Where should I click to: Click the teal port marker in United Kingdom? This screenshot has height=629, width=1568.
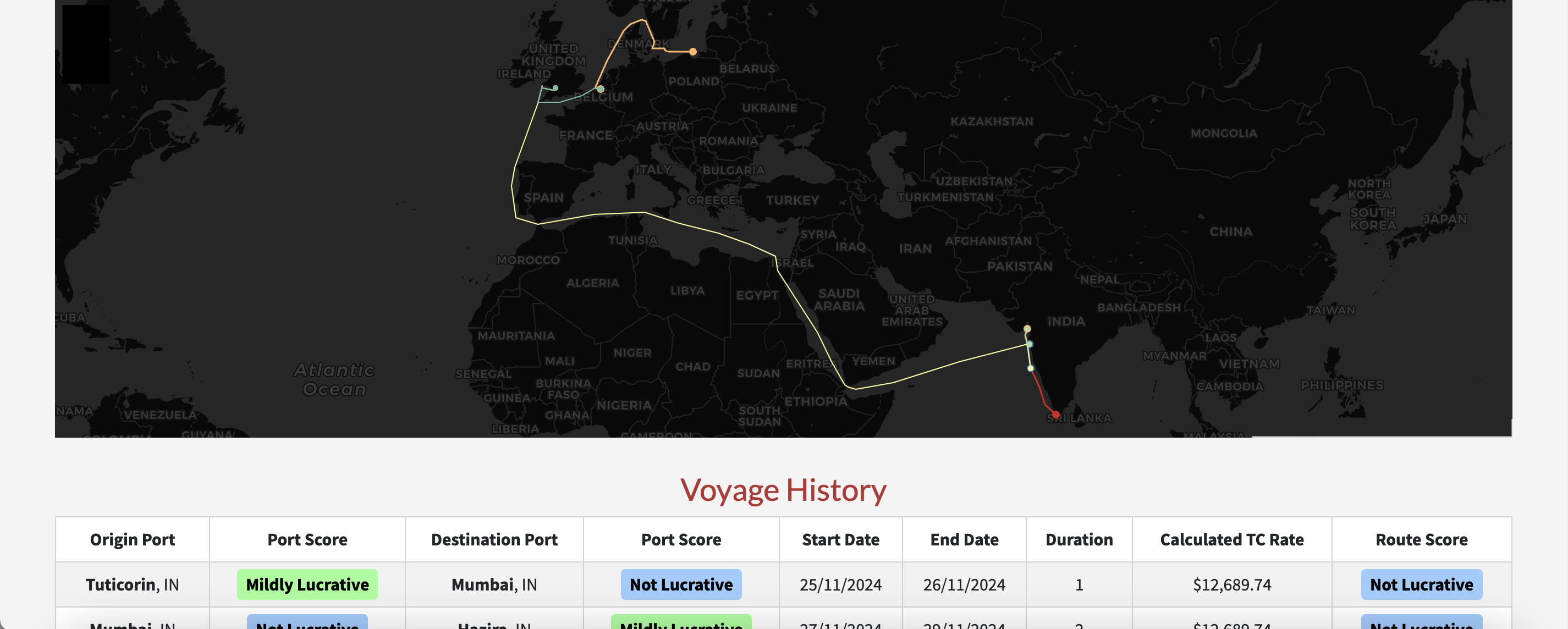tap(555, 88)
